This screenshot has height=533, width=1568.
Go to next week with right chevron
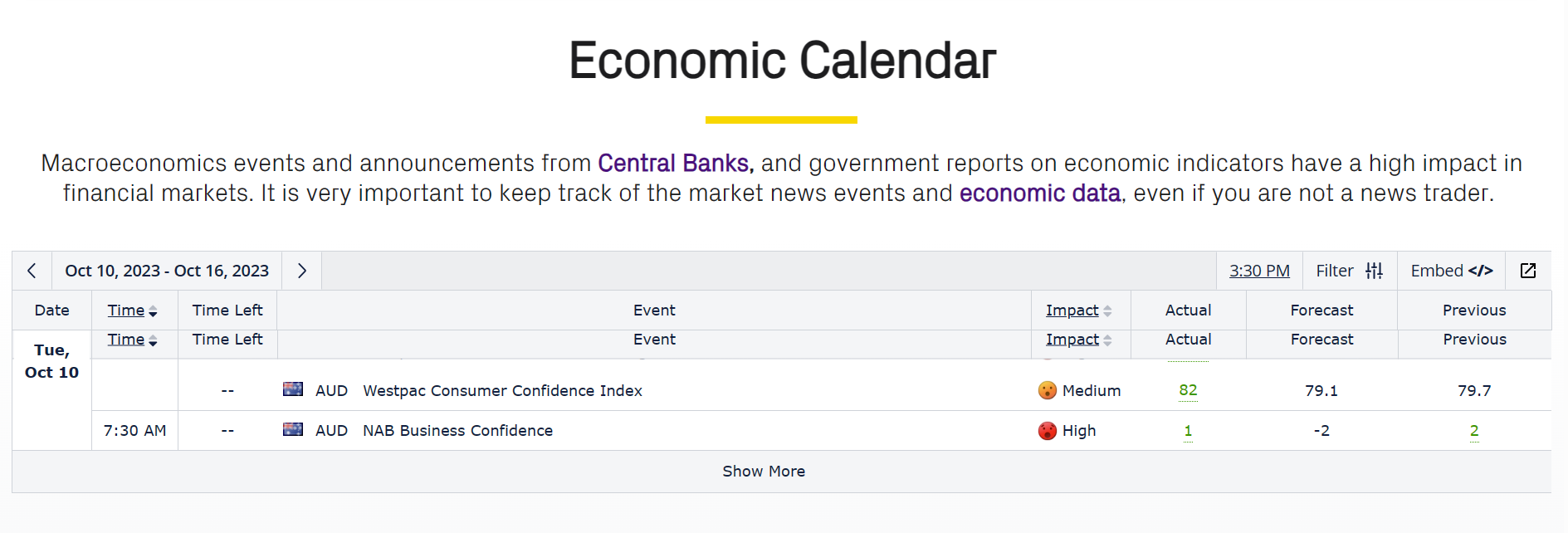click(x=302, y=271)
